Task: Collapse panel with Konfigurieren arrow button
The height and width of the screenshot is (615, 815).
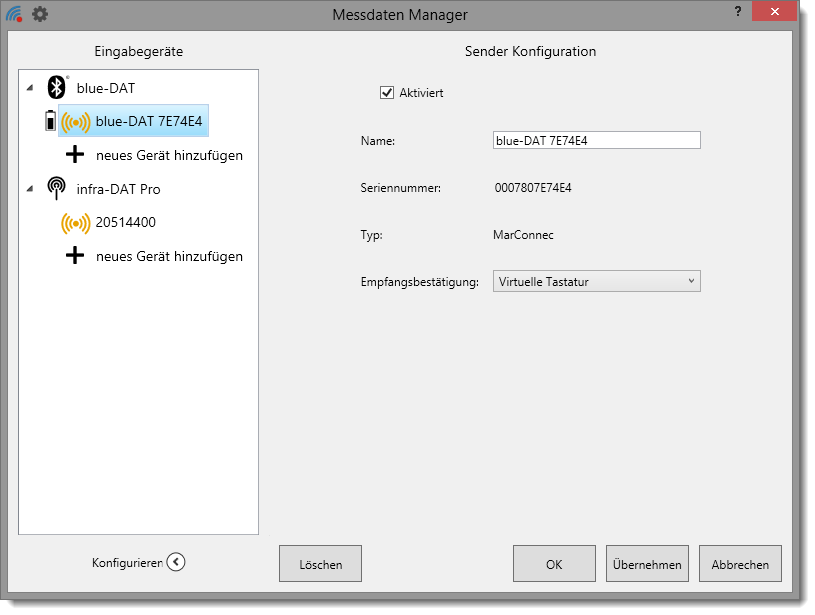Action: [176, 562]
